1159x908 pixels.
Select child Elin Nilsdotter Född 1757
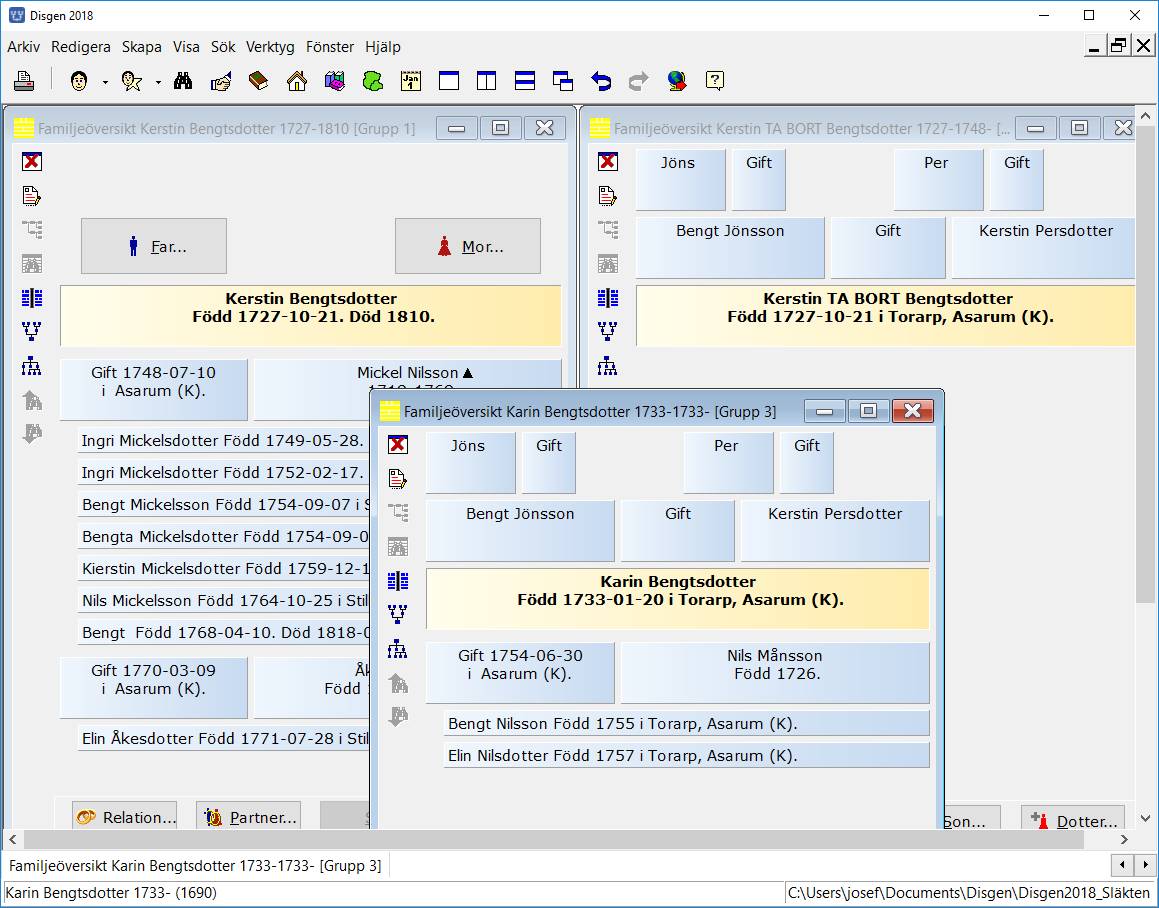pyautogui.click(x=687, y=756)
